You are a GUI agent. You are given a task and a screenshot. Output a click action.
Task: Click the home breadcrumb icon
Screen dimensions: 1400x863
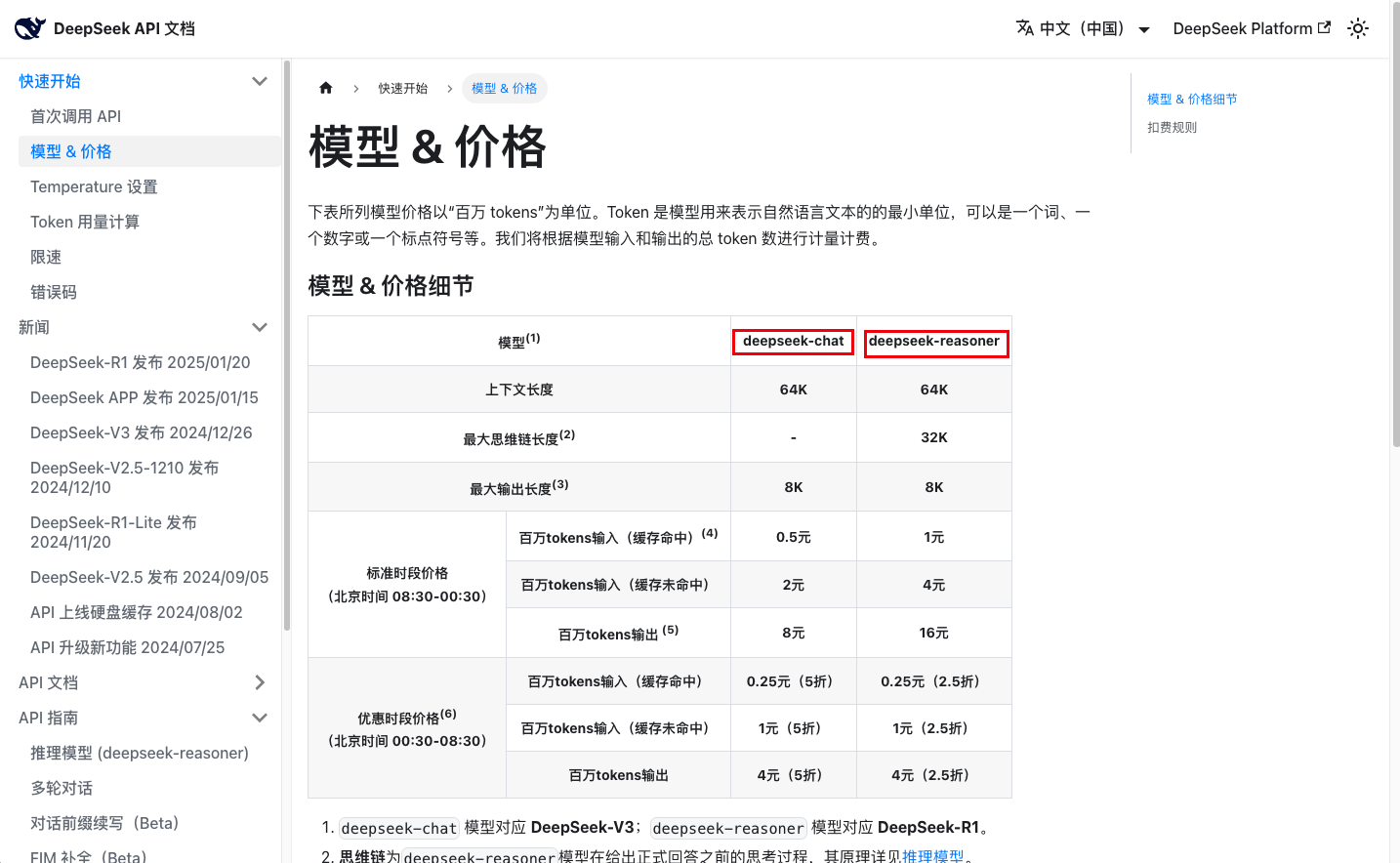(x=326, y=88)
